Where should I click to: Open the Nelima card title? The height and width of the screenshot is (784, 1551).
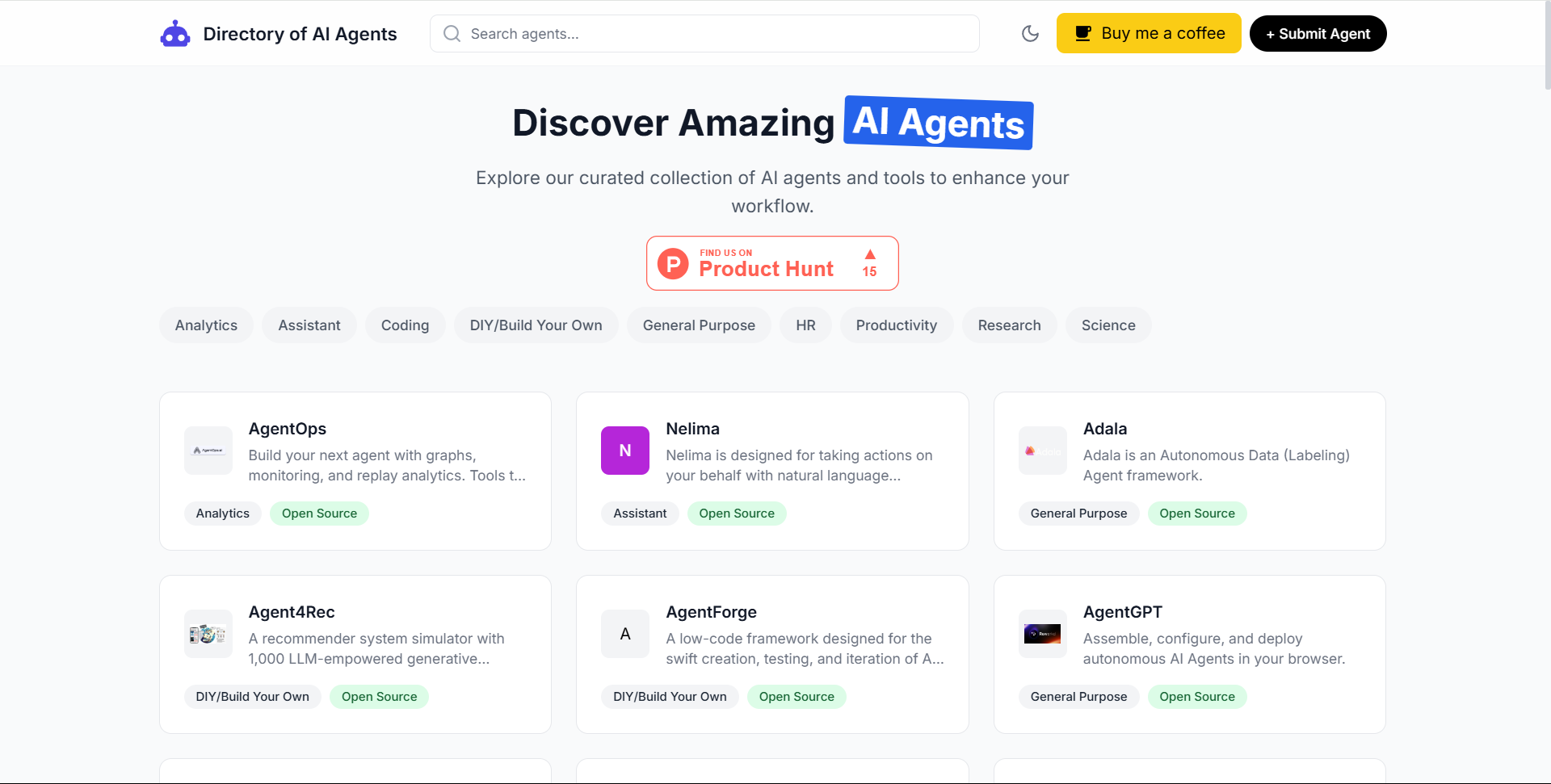coord(692,429)
